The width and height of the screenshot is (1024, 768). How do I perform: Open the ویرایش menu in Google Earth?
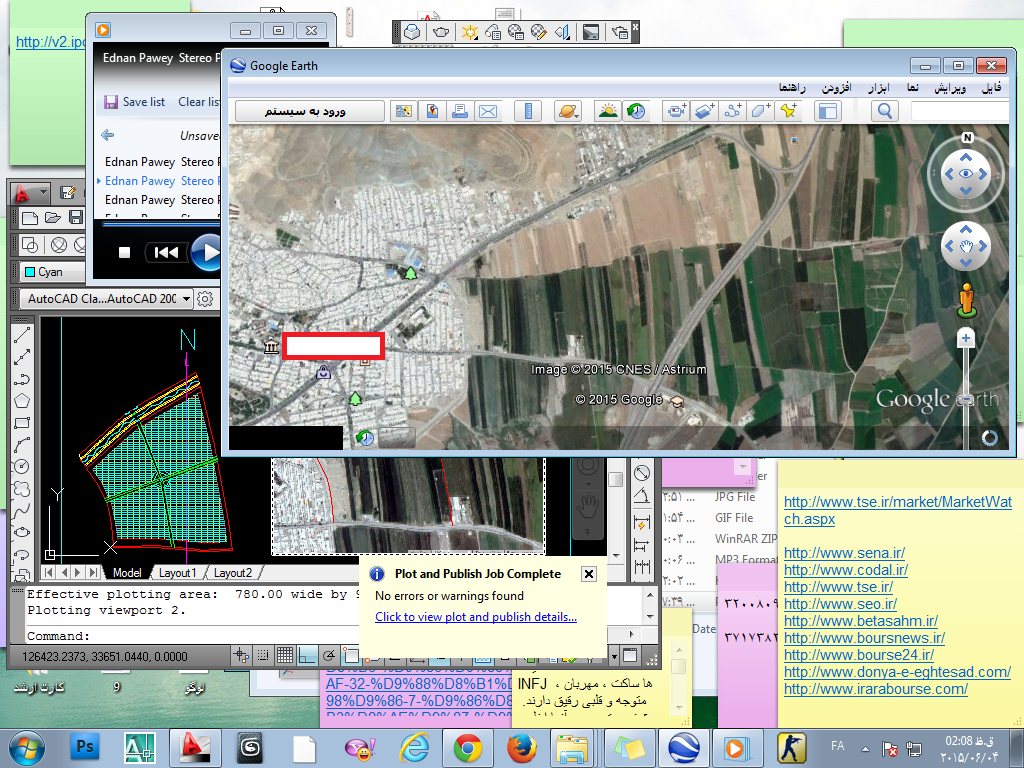coord(950,88)
